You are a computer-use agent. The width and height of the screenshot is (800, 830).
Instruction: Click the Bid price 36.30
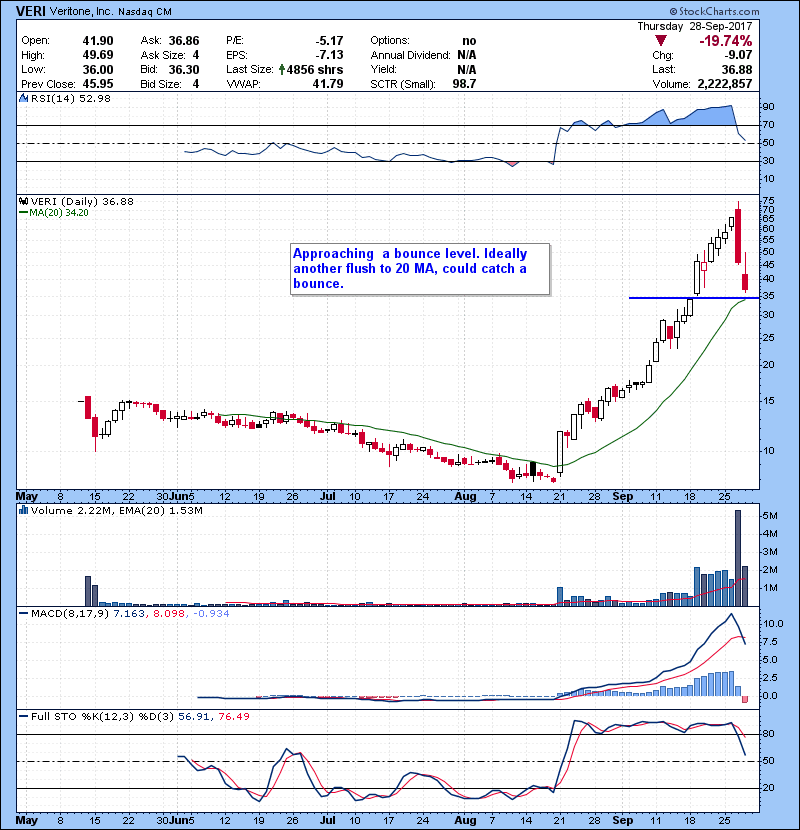click(184, 69)
